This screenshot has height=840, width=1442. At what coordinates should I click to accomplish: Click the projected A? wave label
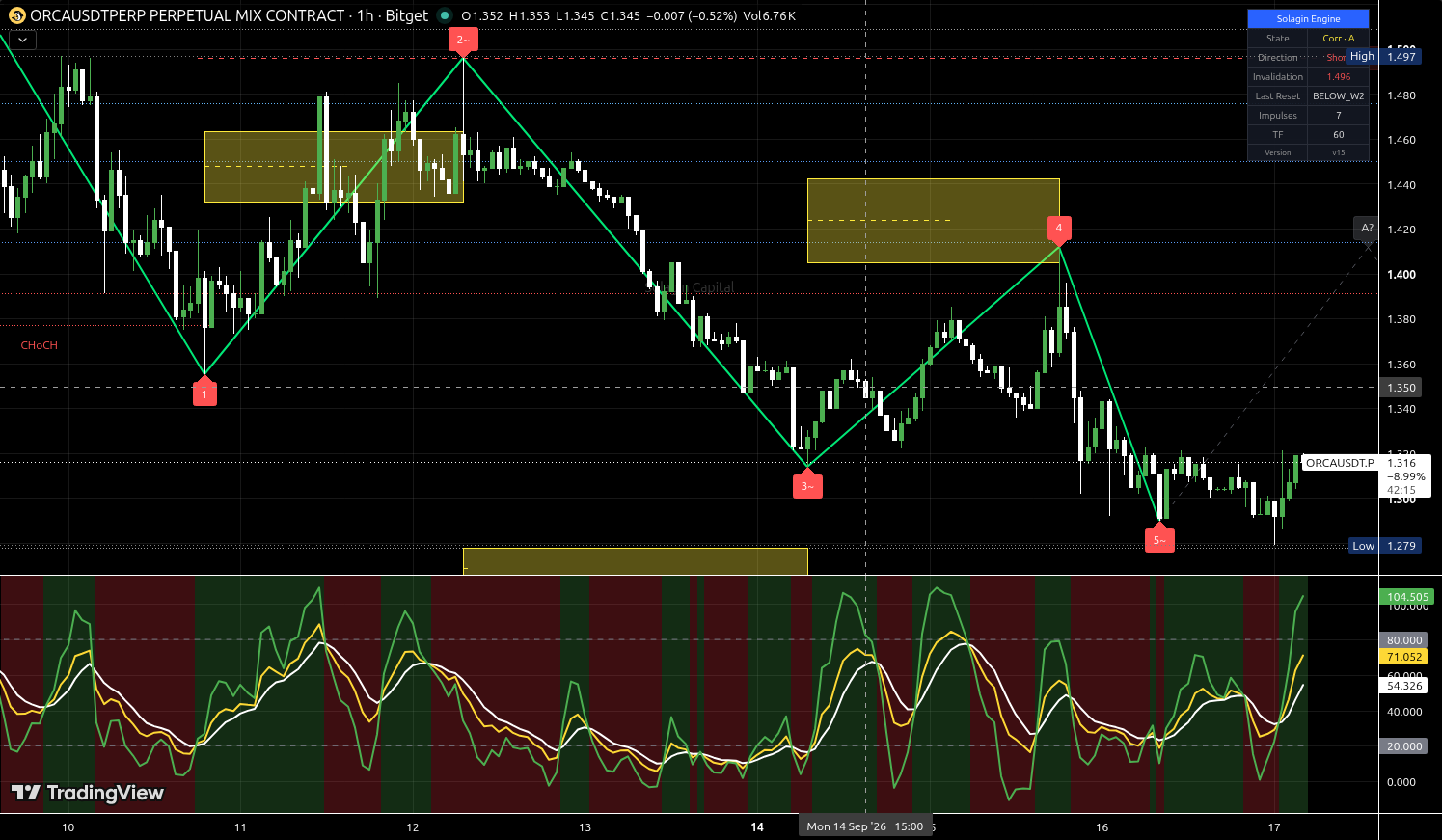coord(1367,229)
